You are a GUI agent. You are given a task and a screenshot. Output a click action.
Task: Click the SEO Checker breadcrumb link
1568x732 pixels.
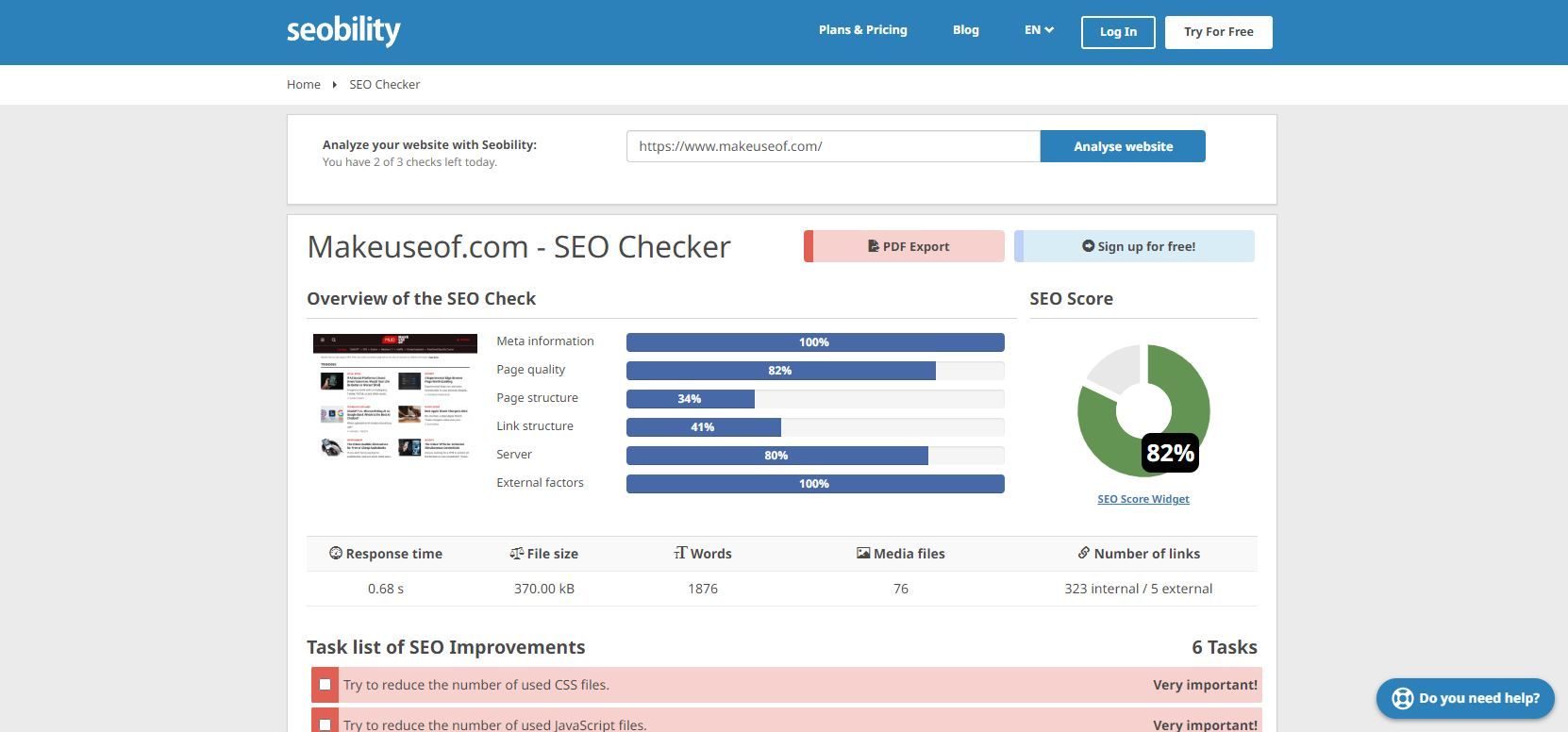385,85
